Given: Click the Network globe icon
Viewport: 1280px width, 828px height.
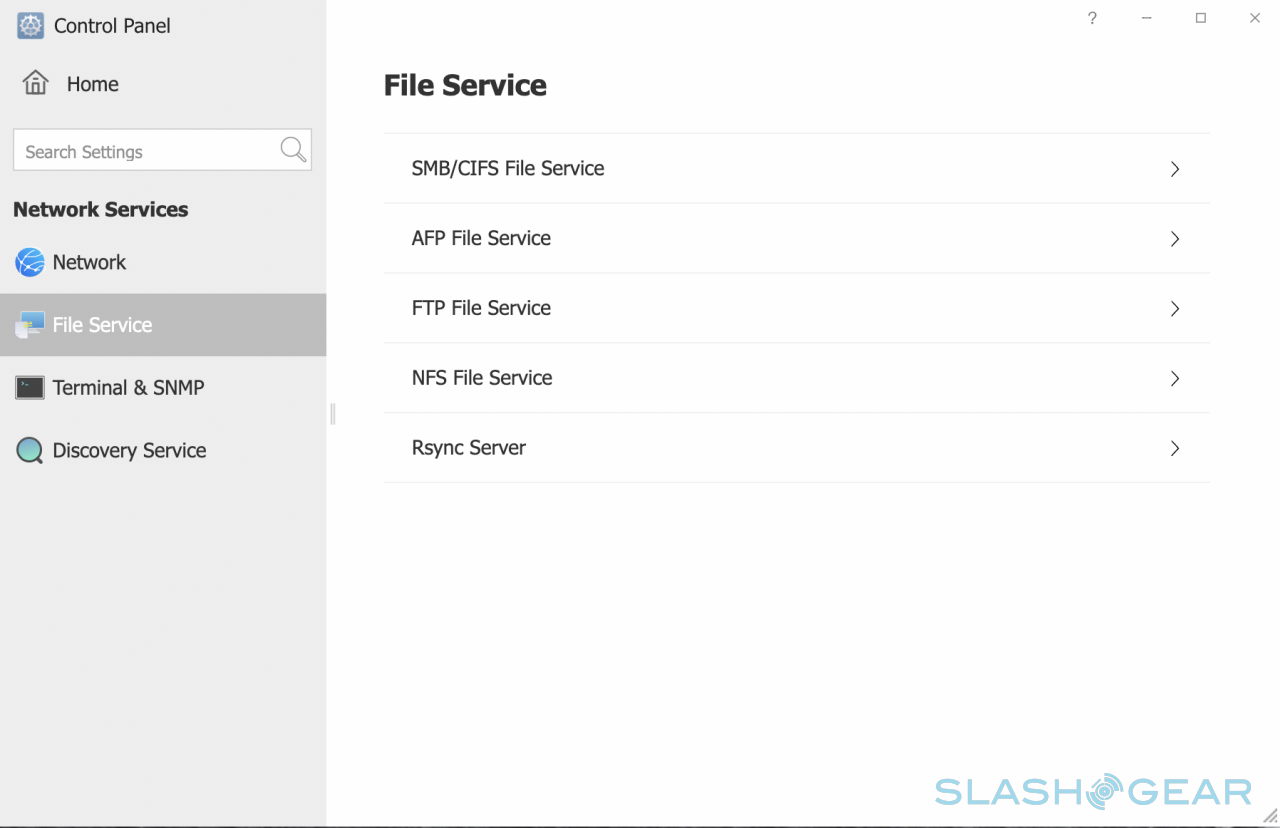Looking at the screenshot, I should coord(30,262).
